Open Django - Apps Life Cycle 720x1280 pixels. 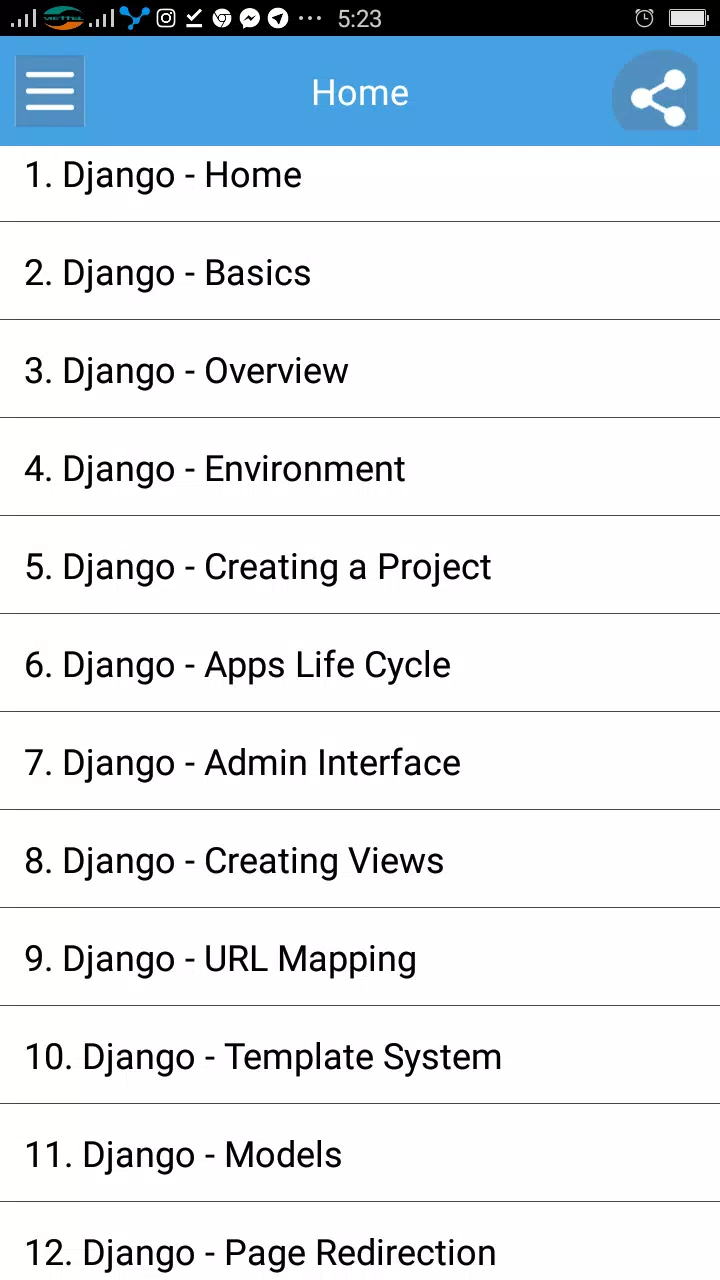click(x=360, y=663)
